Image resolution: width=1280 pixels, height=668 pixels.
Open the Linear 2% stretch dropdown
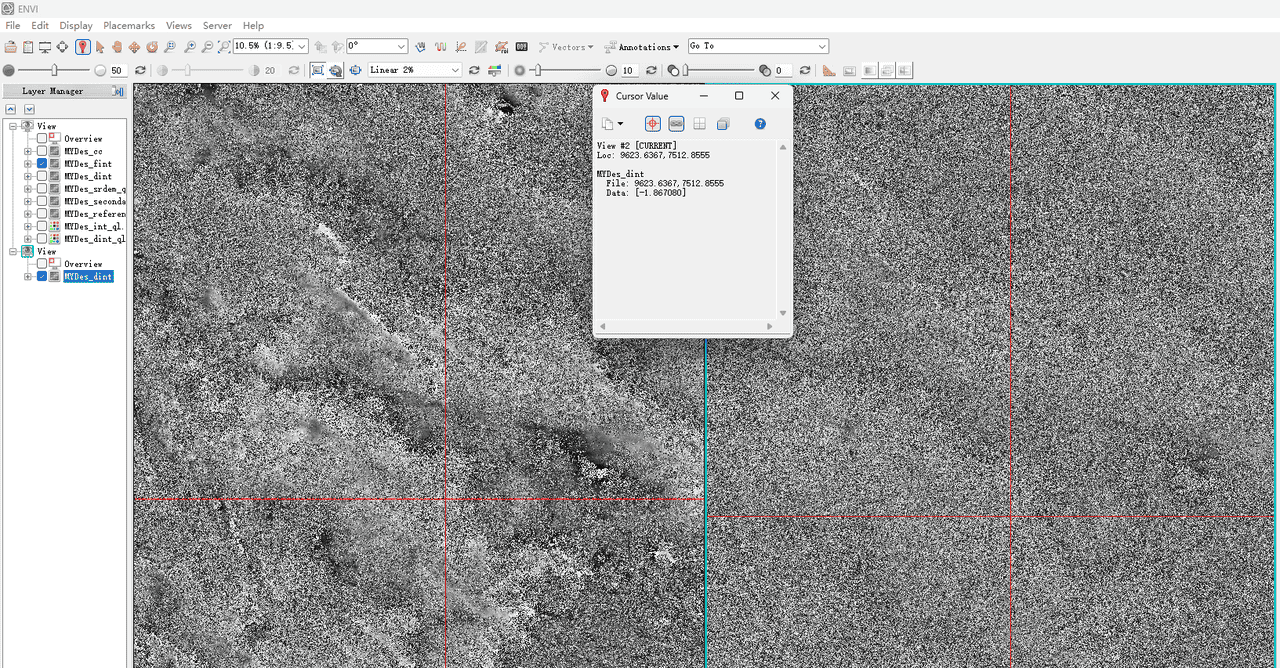pyautogui.click(x=455, y=71)
